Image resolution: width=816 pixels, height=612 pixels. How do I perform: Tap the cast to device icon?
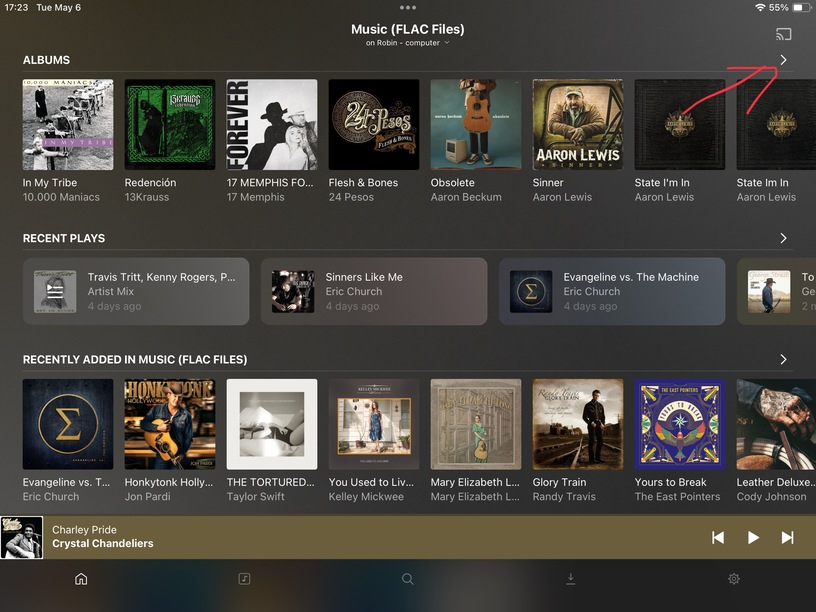pyautogui.click(x=783, y=34)
